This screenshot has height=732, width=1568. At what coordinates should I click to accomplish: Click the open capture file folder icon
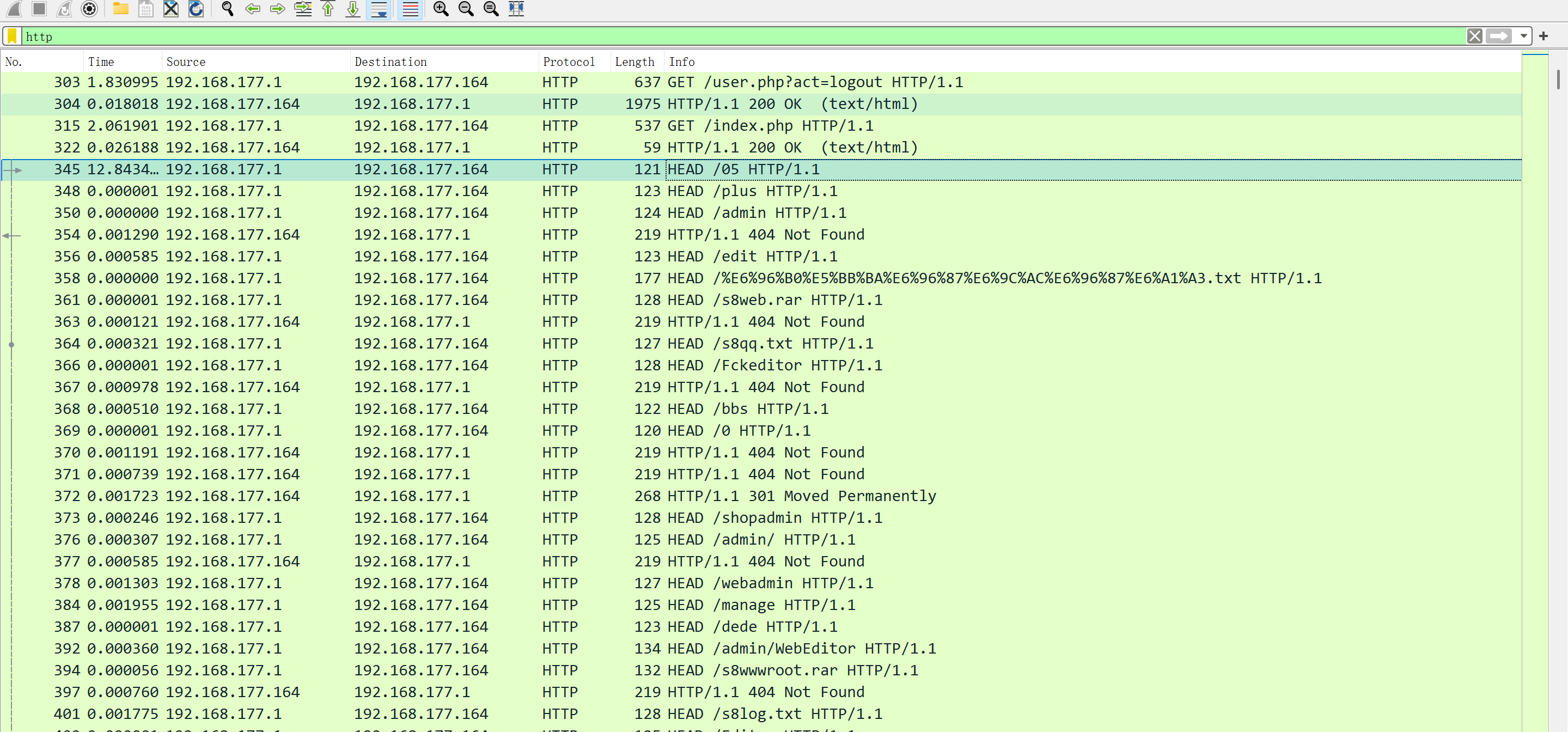point(120,9)
